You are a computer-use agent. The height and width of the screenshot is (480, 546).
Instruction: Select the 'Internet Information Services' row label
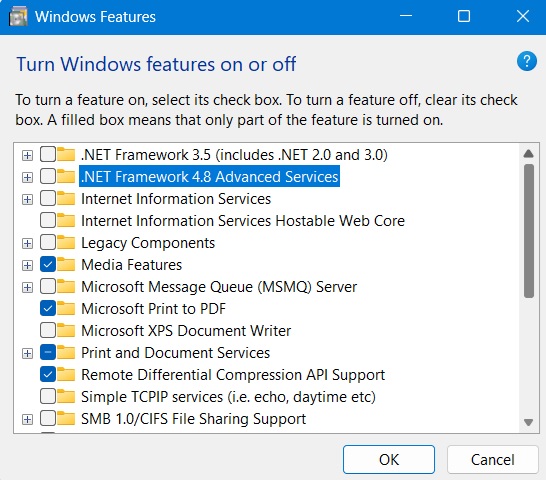point(176,199)
